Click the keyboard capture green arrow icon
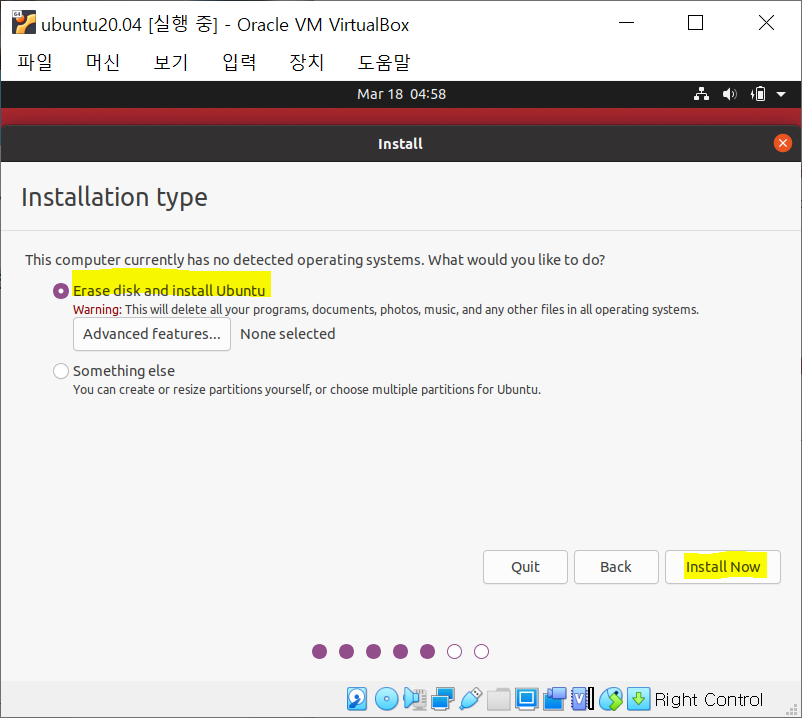802x718 pixels. tap(638, 699)
